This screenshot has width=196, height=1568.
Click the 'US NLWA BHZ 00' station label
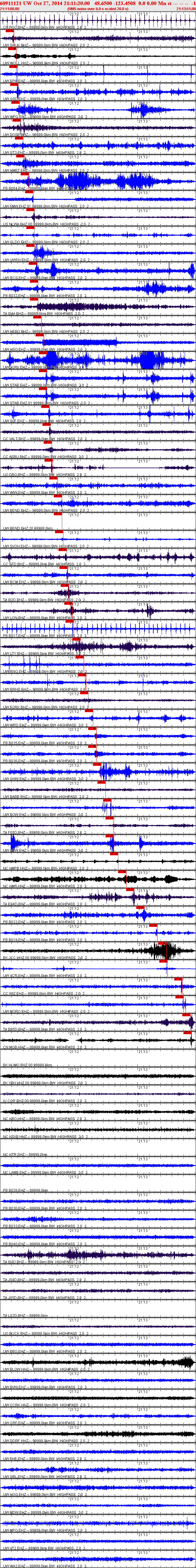pos(18,224)
